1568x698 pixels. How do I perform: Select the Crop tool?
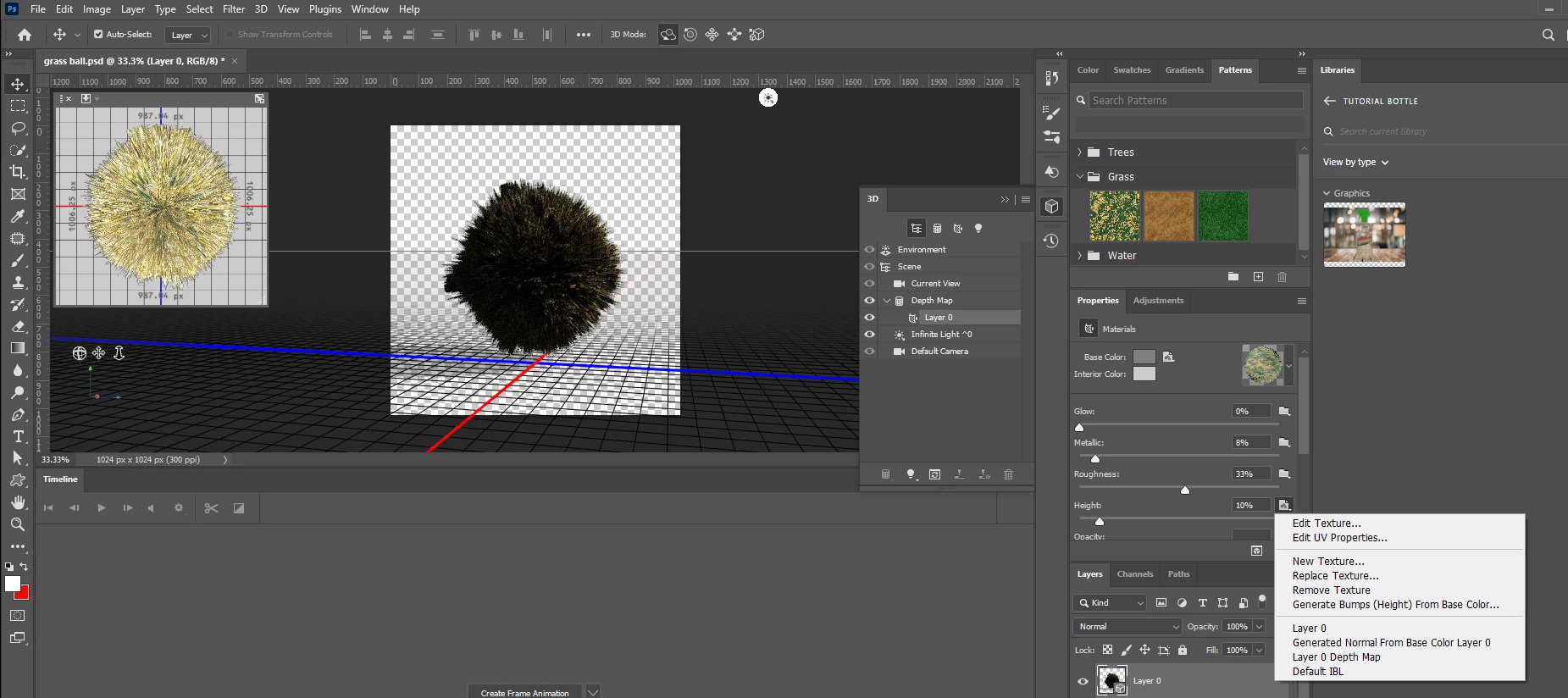(x=18, y=172)
